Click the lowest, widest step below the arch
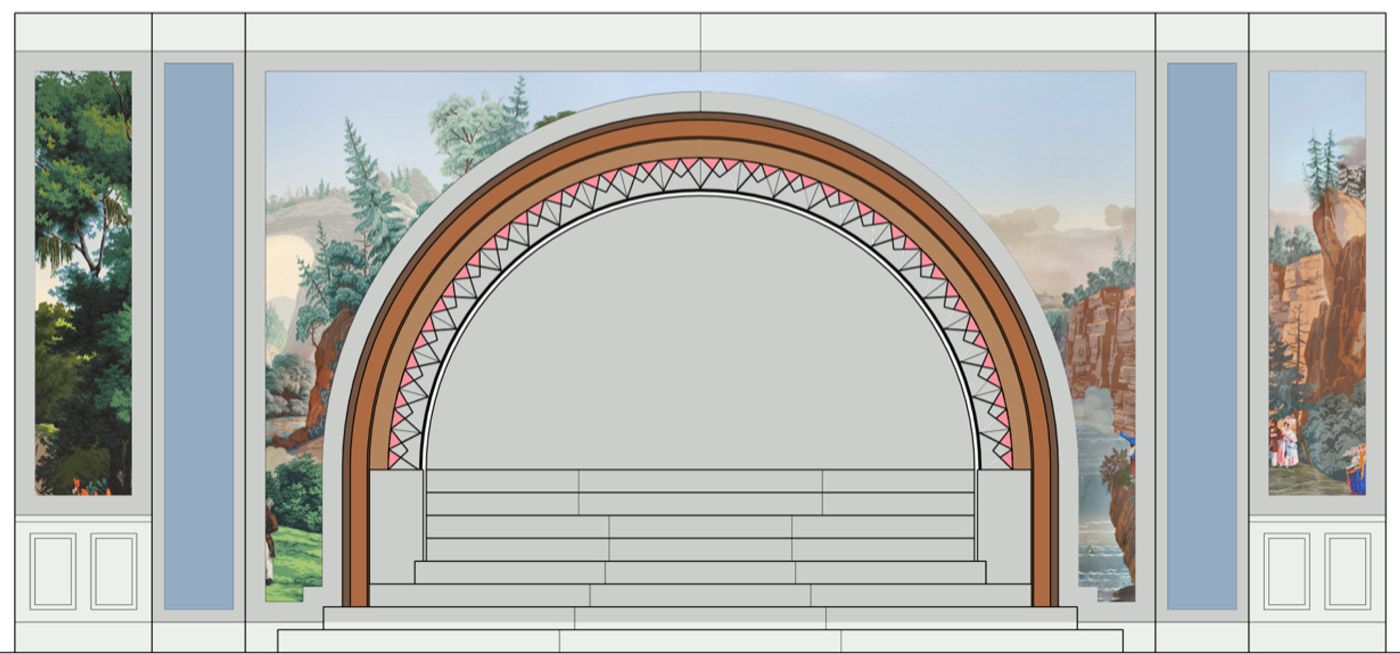1400x654 pixels. tap(700, 641)
